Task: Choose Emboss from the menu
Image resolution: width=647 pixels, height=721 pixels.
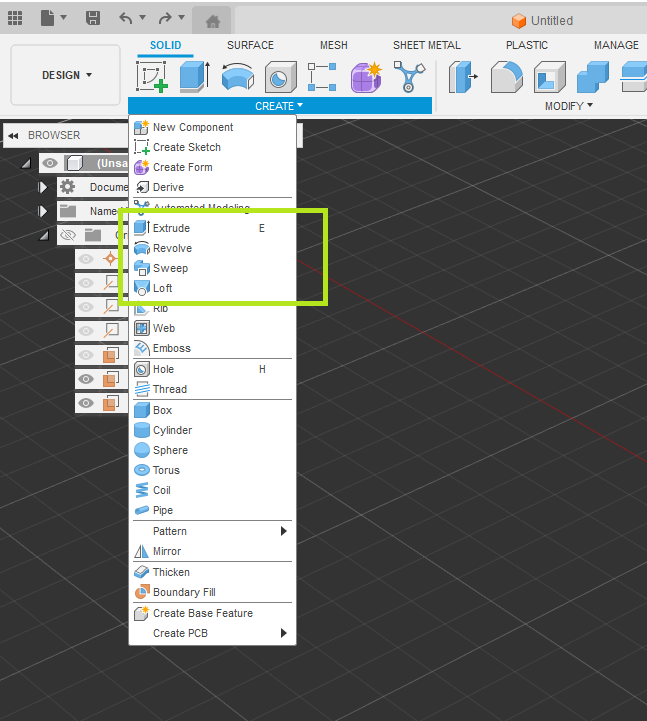Action: tap(212, 348)
